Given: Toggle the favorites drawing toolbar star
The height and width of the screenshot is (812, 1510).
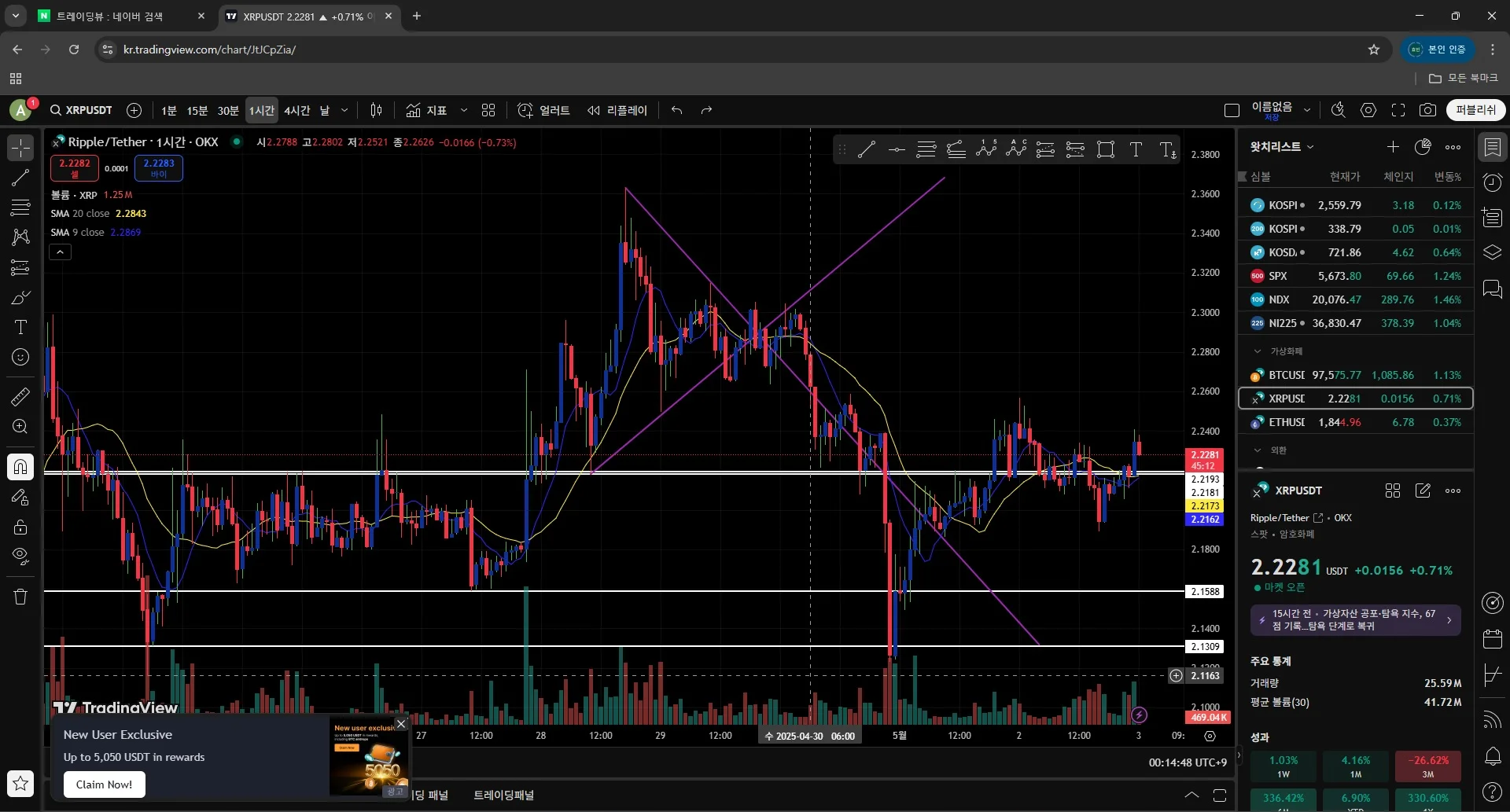Looking at the screenshot, I should tap(20, 783).
